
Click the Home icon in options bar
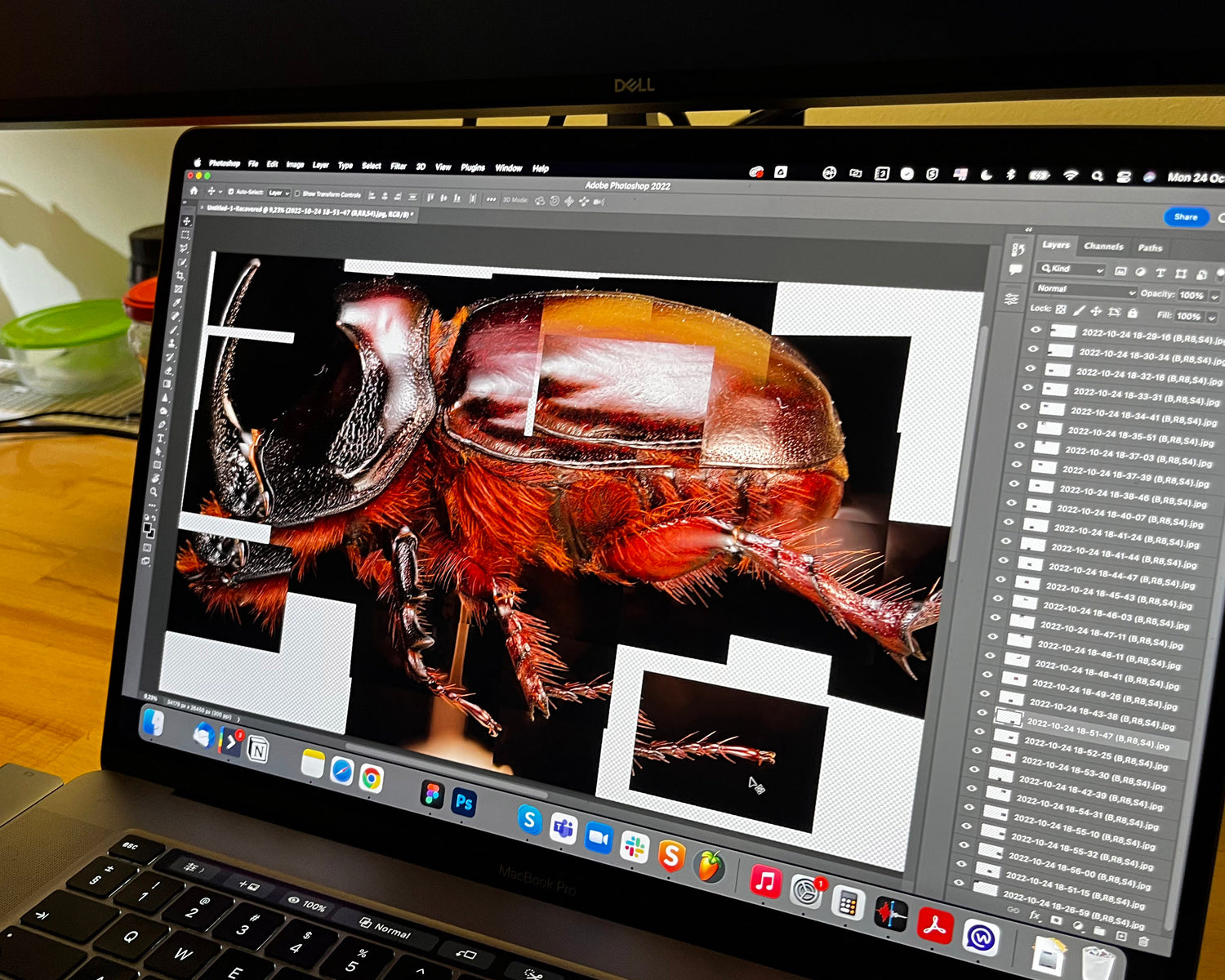[194, 190]
